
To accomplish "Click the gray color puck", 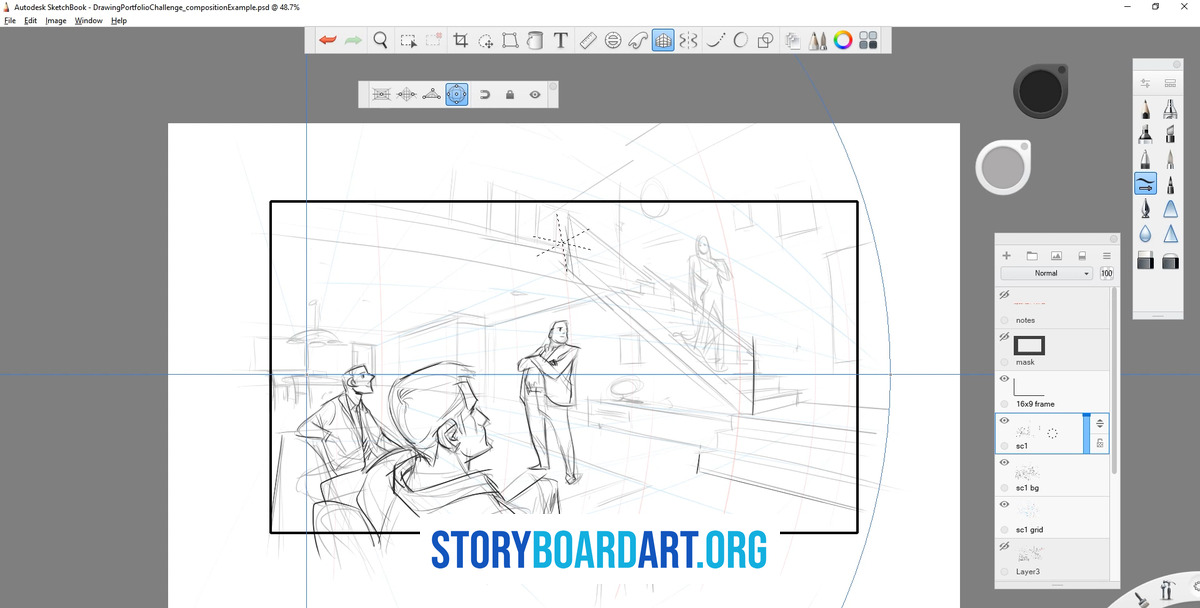I will 1003,167.
